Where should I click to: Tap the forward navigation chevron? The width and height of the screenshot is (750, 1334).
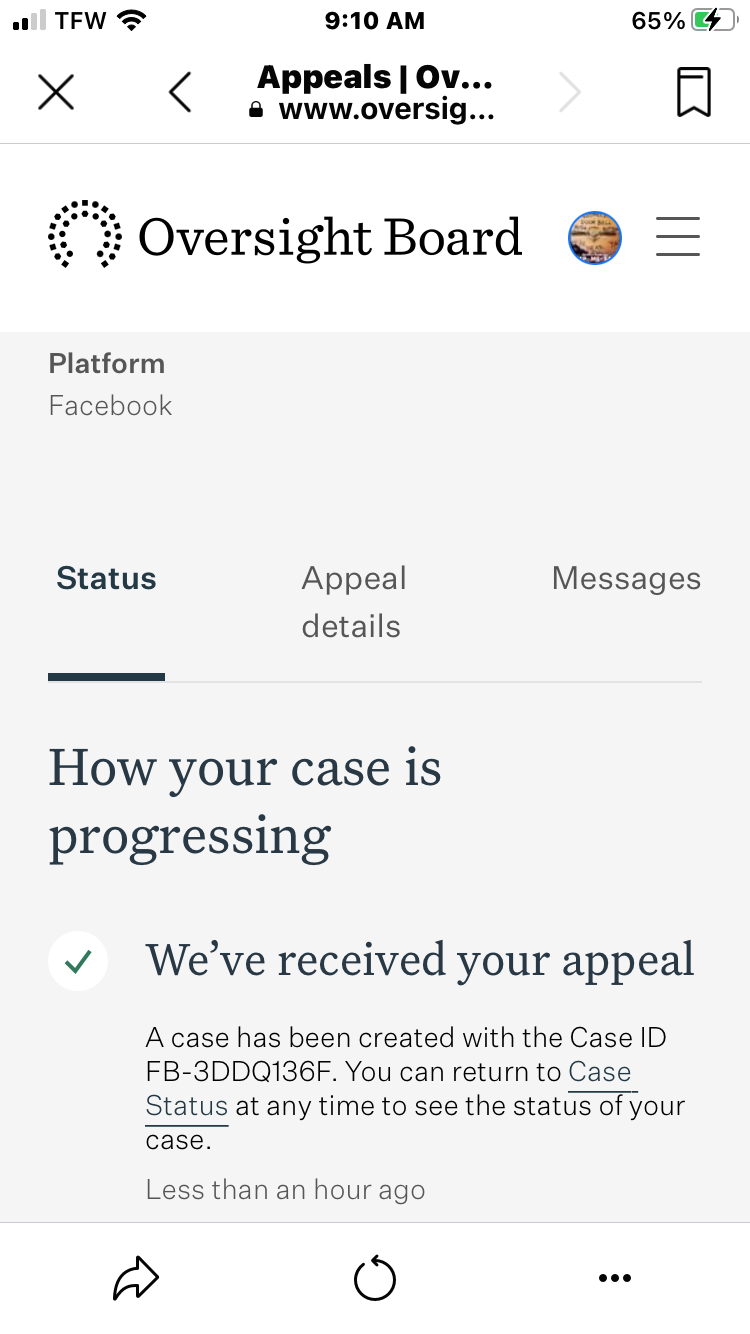569,93
